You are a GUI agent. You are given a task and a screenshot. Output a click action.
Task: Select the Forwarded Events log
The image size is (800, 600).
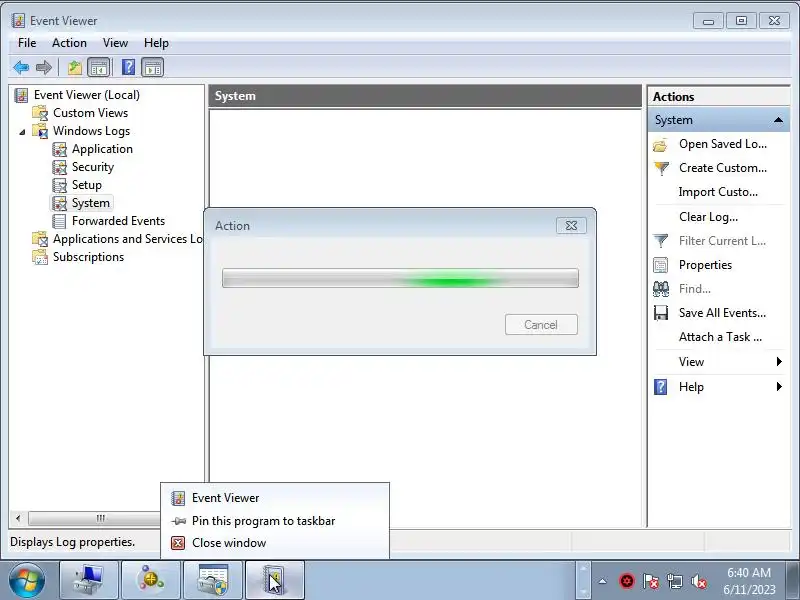pyautogui.click(x=118, y=221)
